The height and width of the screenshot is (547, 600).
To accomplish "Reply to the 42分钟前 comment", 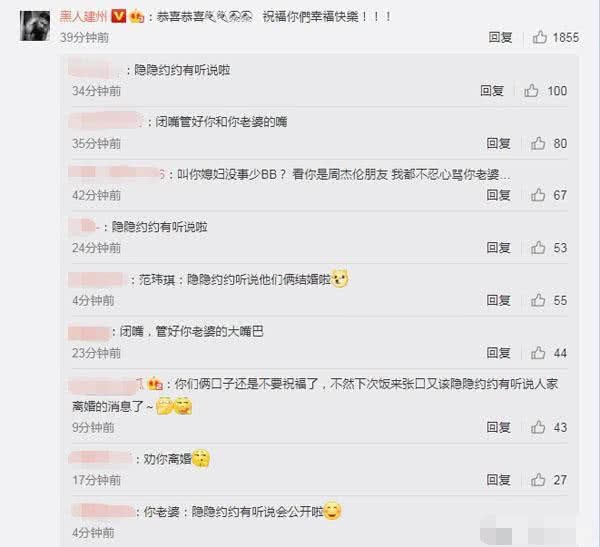I will click(498, 195).
